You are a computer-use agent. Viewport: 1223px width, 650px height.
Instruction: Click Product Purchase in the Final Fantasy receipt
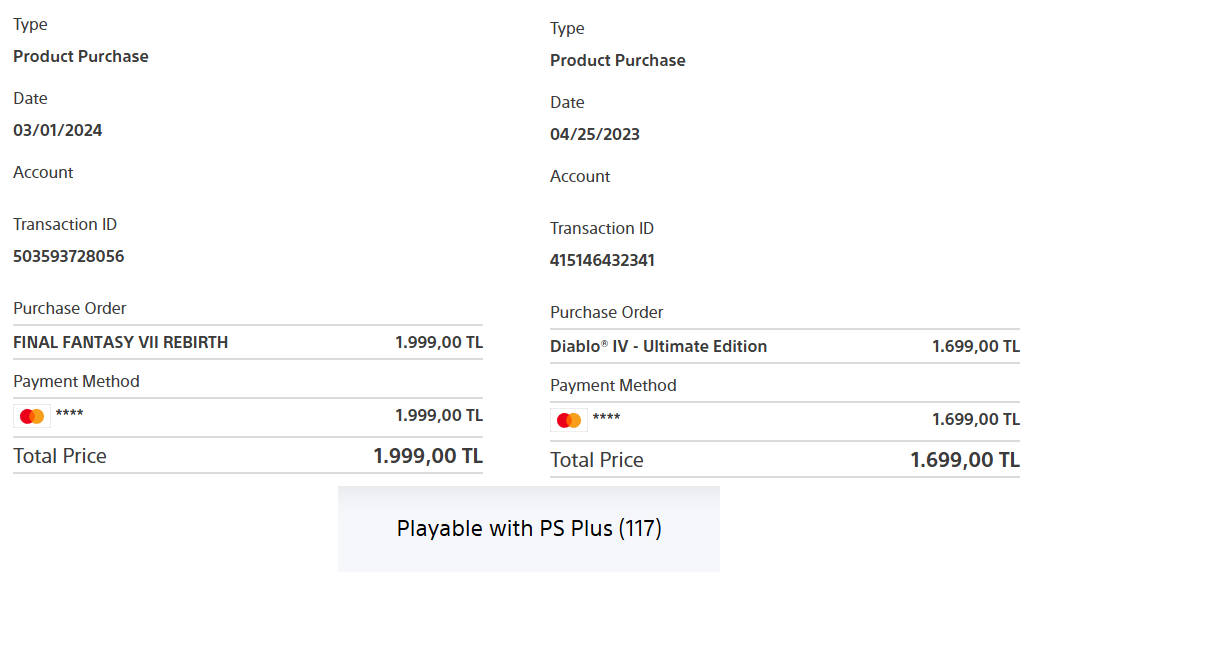[x=81, y=56]
